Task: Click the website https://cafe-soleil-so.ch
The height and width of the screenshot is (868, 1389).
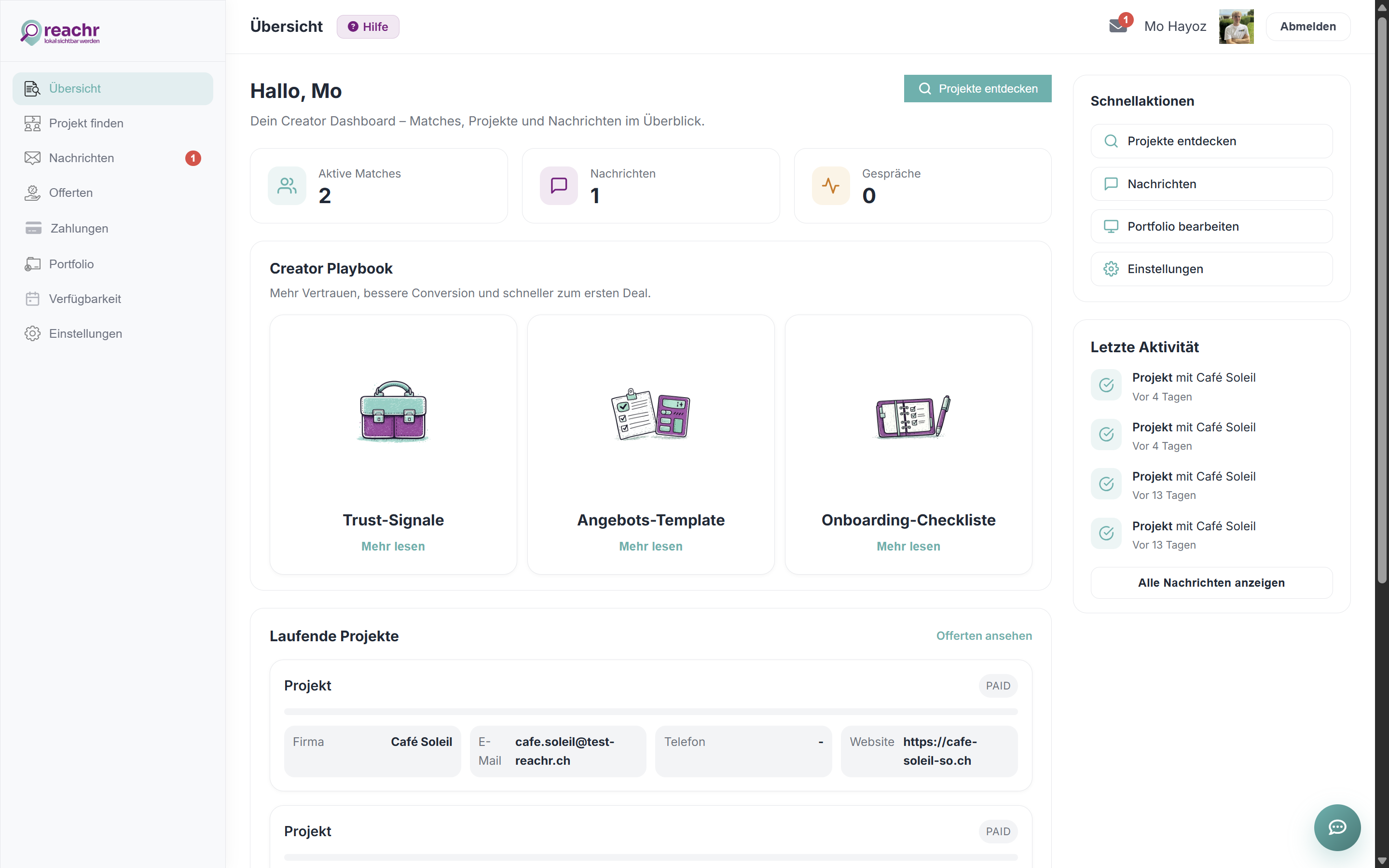Action: (x=939, y=751)
